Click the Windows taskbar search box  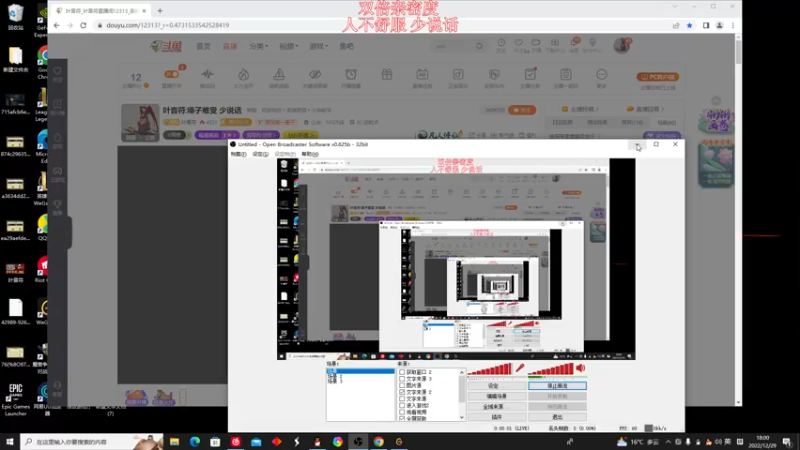[x=92, y=442]
